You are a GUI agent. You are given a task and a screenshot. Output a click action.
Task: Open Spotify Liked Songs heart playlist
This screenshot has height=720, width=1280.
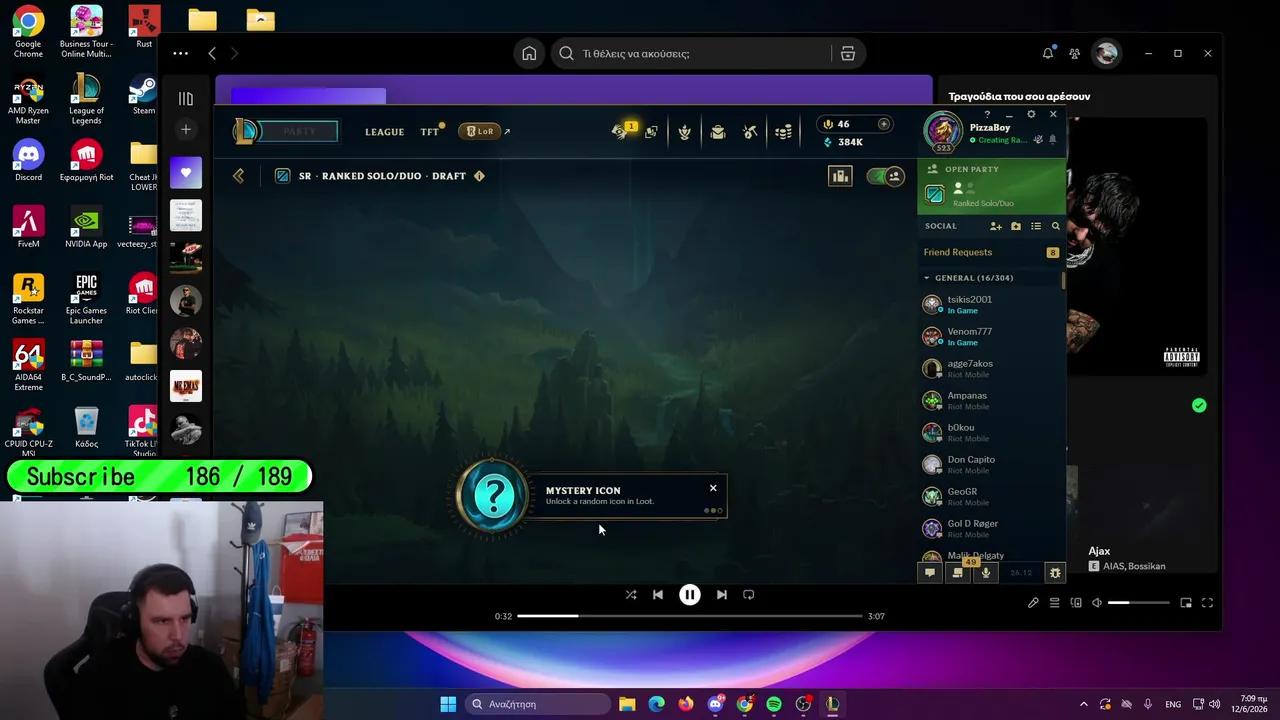click(x=185, y=173)
